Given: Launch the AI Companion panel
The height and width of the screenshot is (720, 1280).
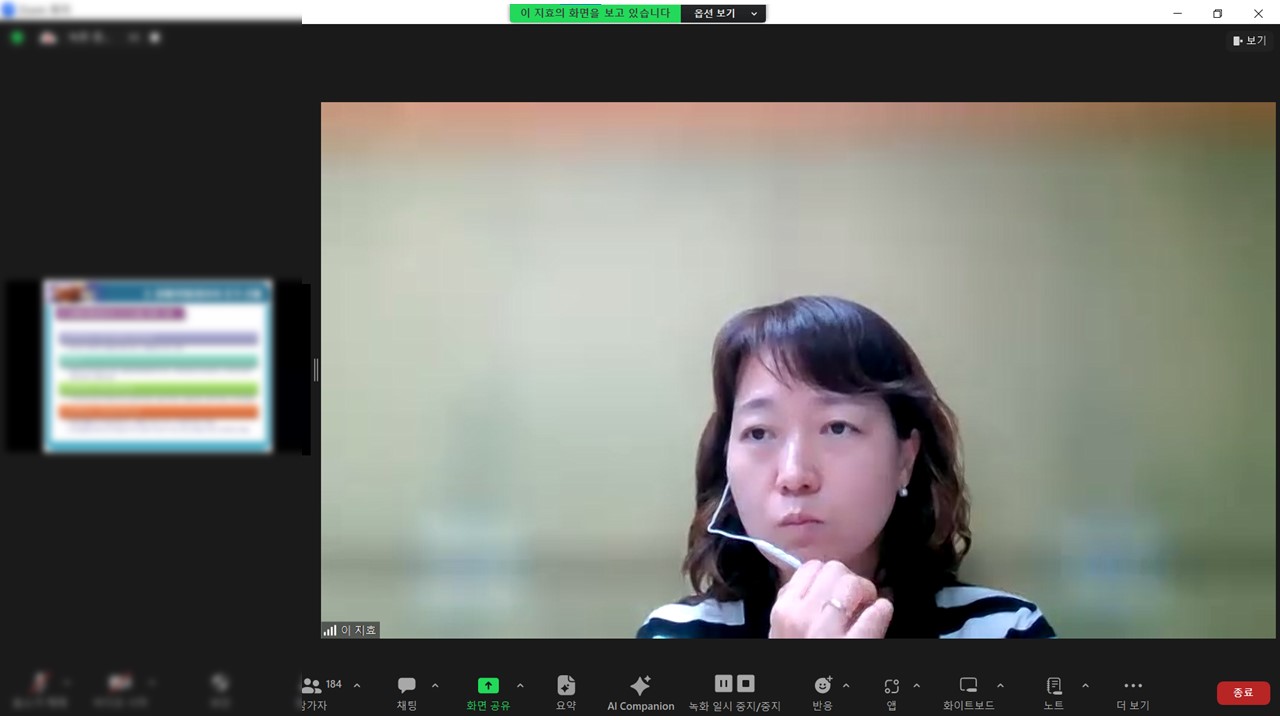Looking at the screenshot, I should point(641,693).
